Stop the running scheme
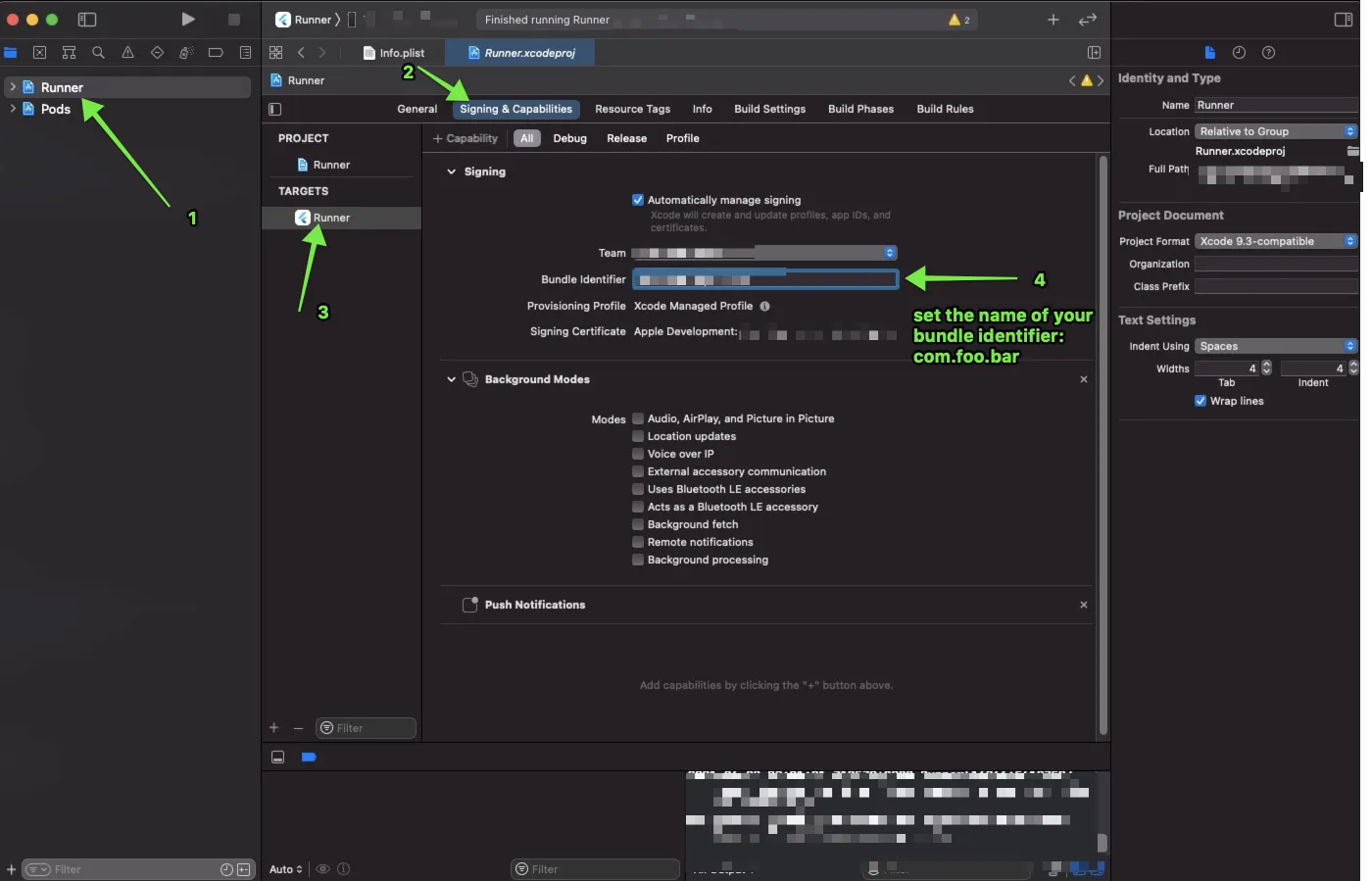 [234, 20]
